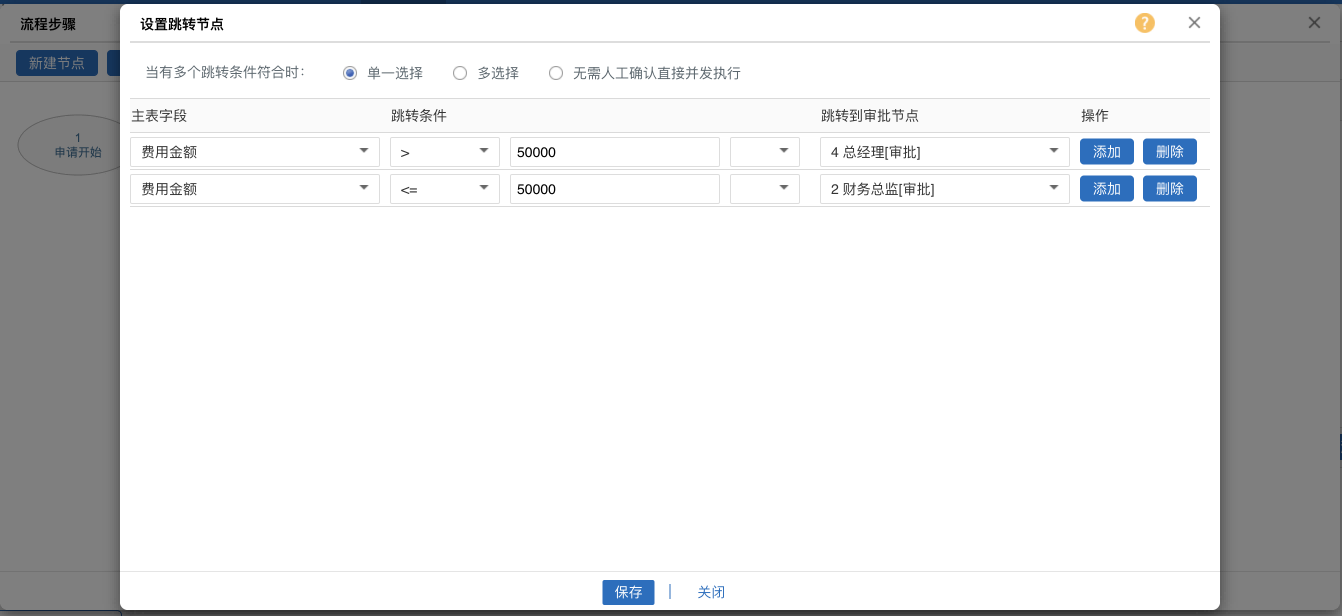Click second row value field containing 50000
This screenshot has height=616, width=1342.
(x=614, y=189)
